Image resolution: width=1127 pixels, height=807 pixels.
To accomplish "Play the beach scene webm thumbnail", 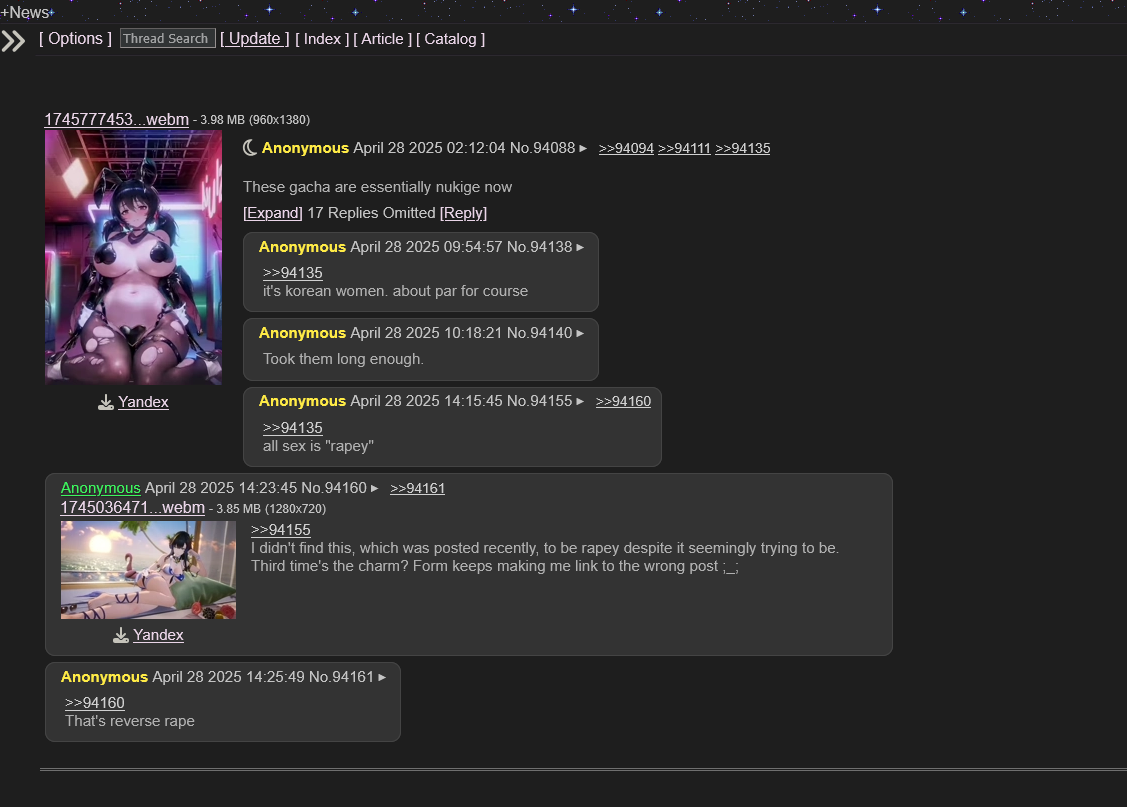I will pos(148,570).
